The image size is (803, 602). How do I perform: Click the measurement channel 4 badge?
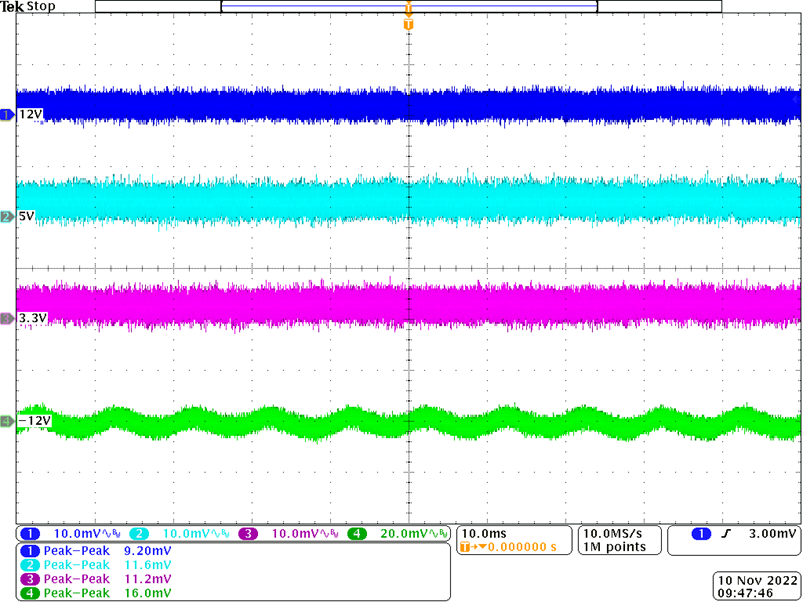tap(30, 593)
